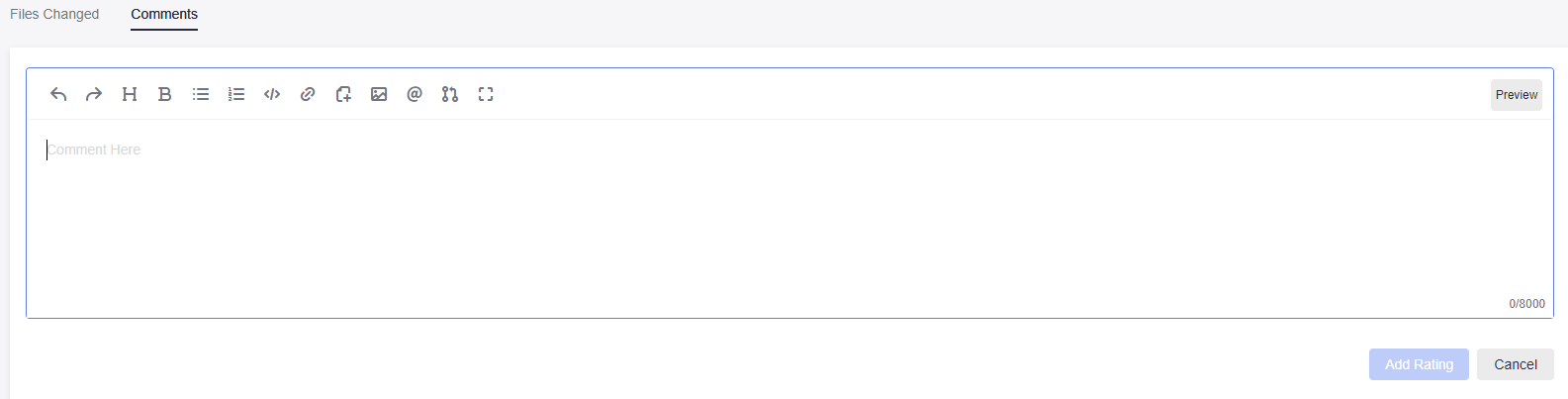The image size is (1568, 399).
Task: Select the Comments tab
Action: (x=164, y=14)
